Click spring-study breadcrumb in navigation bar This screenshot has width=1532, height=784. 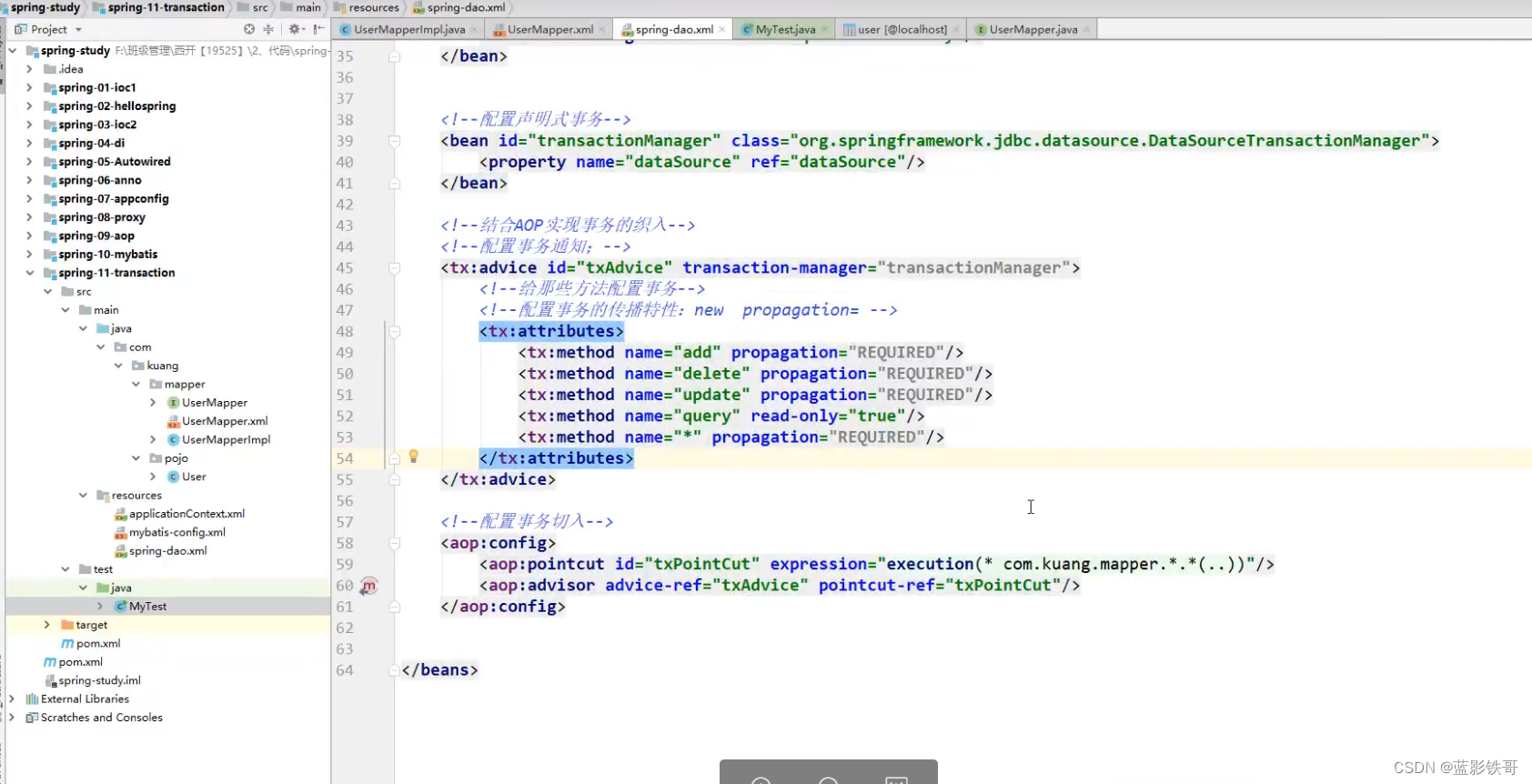45,7
